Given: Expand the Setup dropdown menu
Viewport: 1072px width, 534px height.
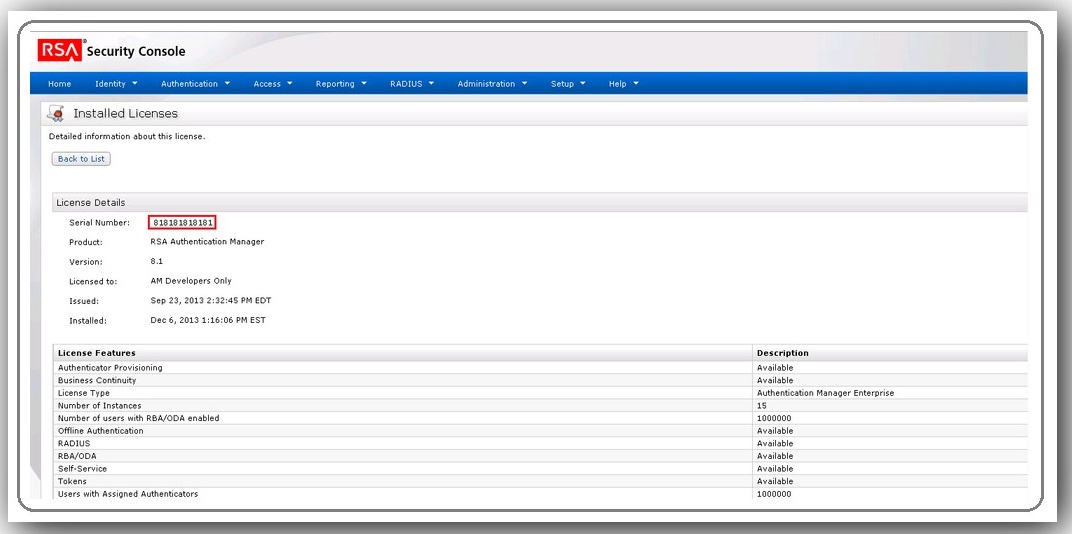Looking at the screenshot, I should click(x=568, y=84).
